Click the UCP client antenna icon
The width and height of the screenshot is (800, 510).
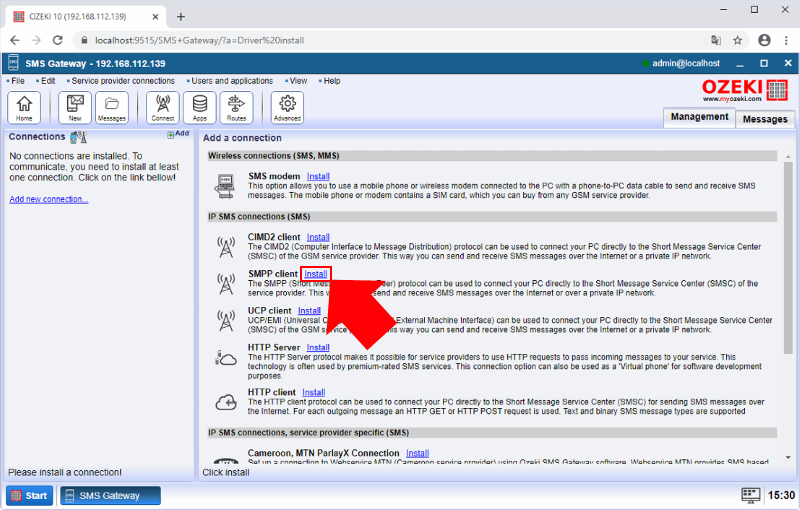(226, 320)
